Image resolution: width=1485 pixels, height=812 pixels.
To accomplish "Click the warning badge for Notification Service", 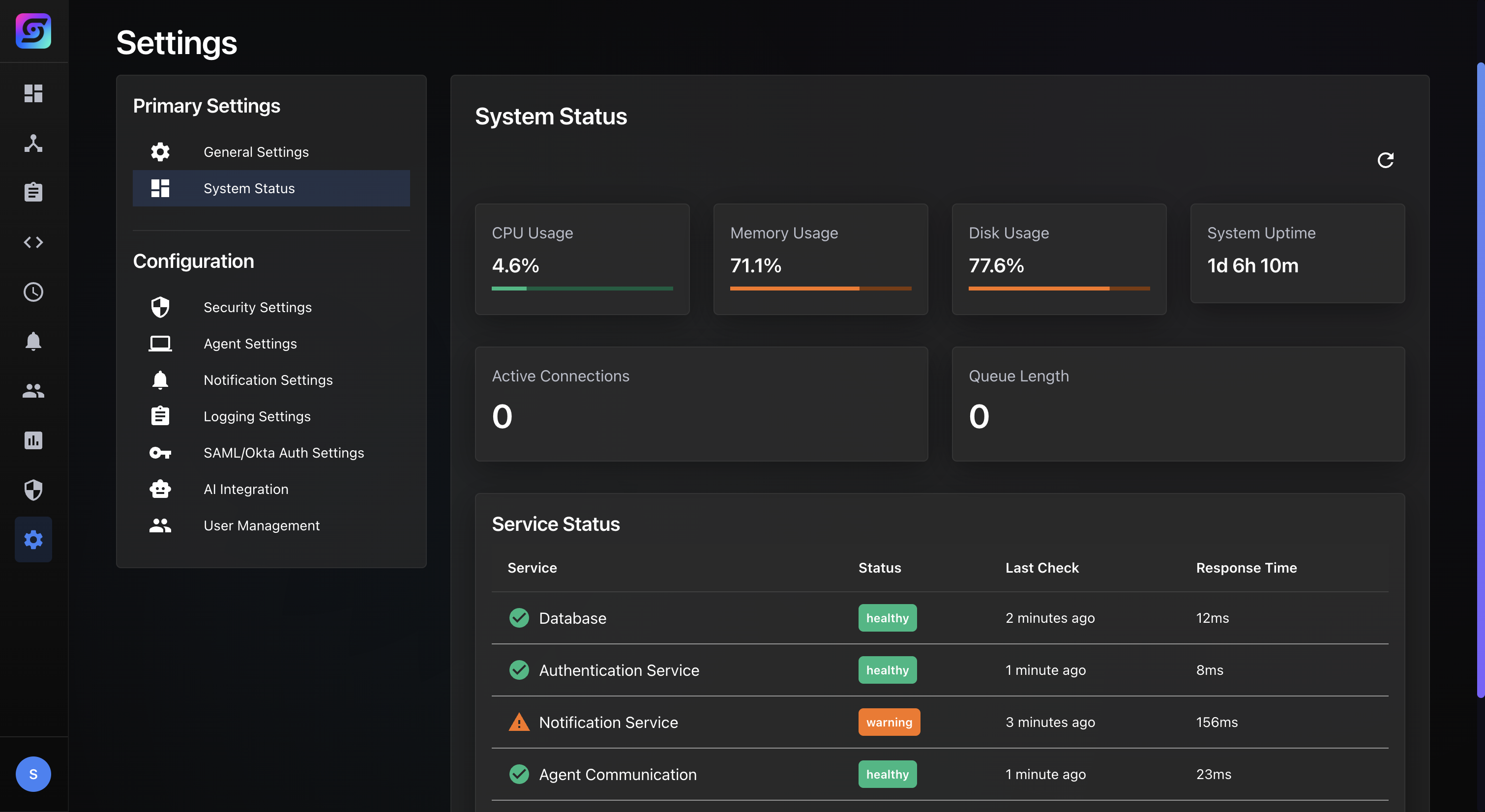I will [889, 722].
